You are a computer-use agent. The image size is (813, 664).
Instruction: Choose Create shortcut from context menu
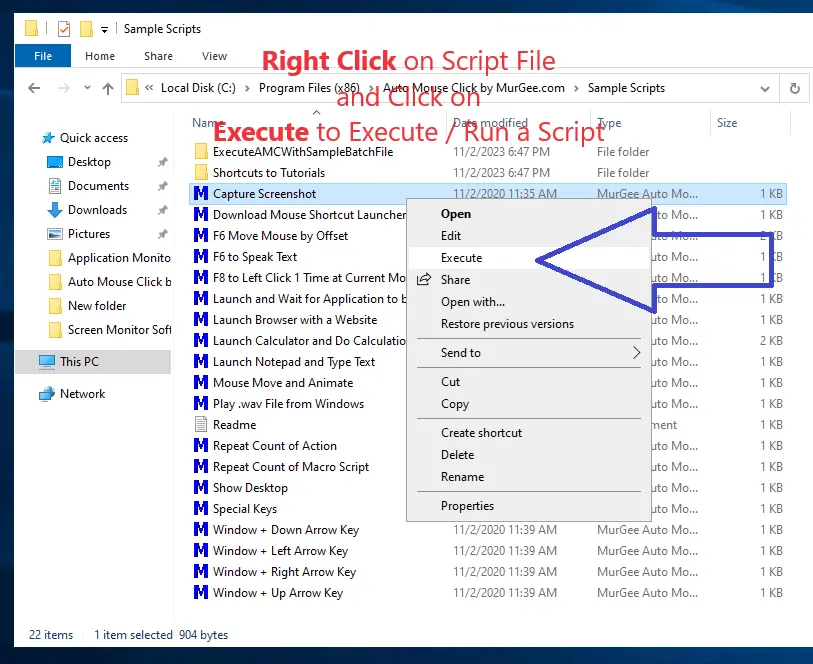pyautogui.click(x=529, y=433)
